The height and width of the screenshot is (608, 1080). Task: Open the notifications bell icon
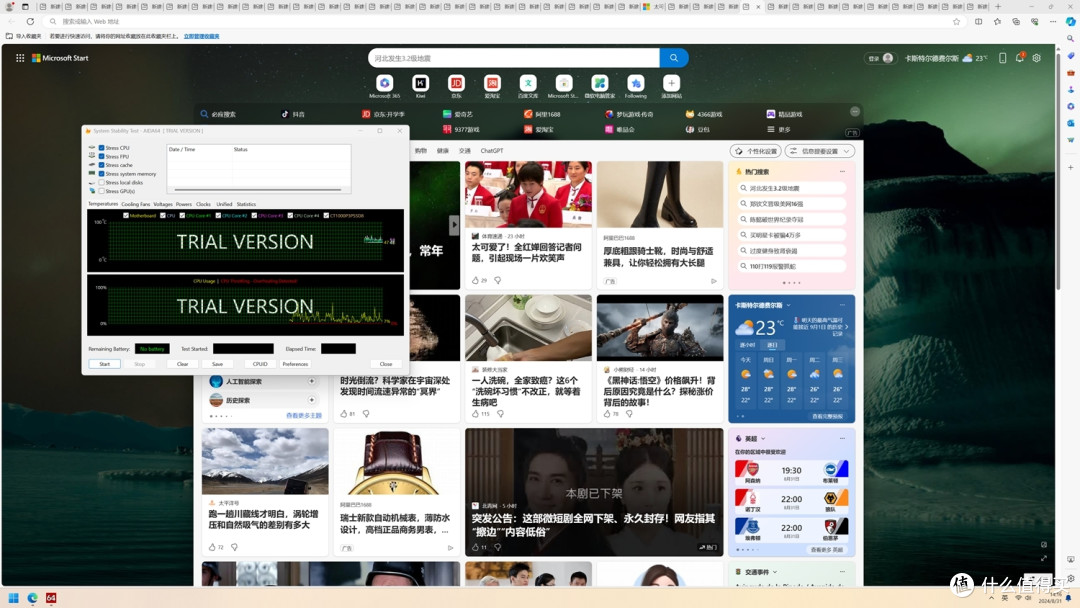(1020, 58)
